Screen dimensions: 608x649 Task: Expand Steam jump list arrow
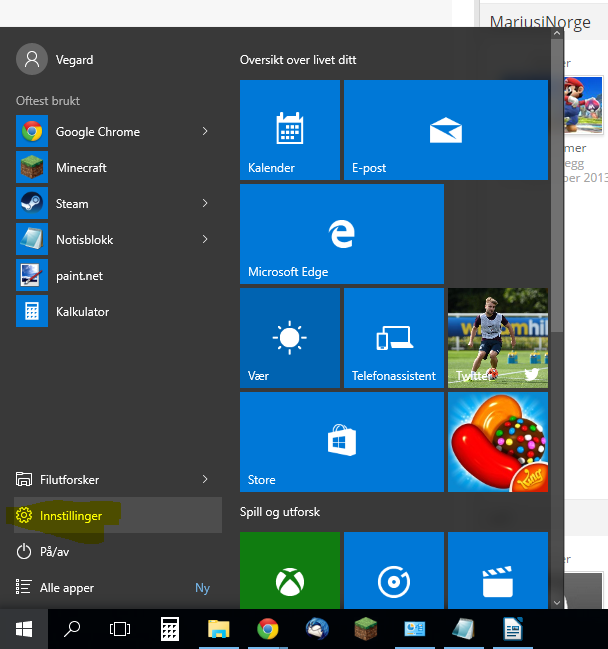[x=205, y=203]
